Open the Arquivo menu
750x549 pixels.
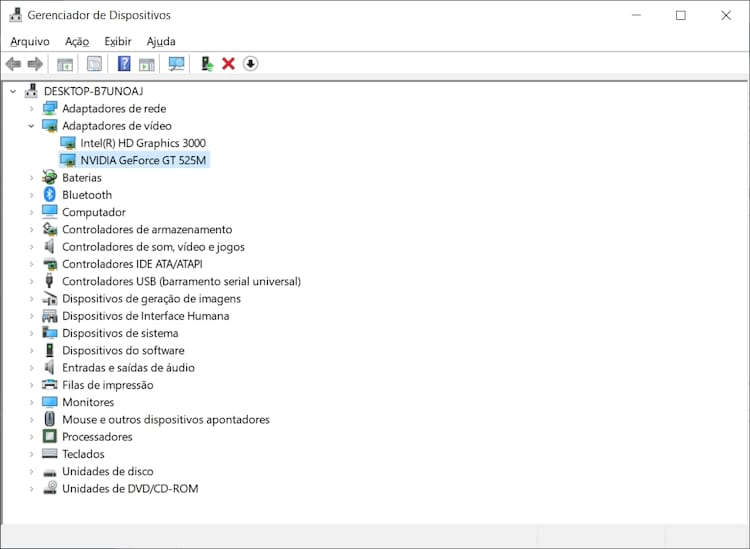(x=30, y=42)
